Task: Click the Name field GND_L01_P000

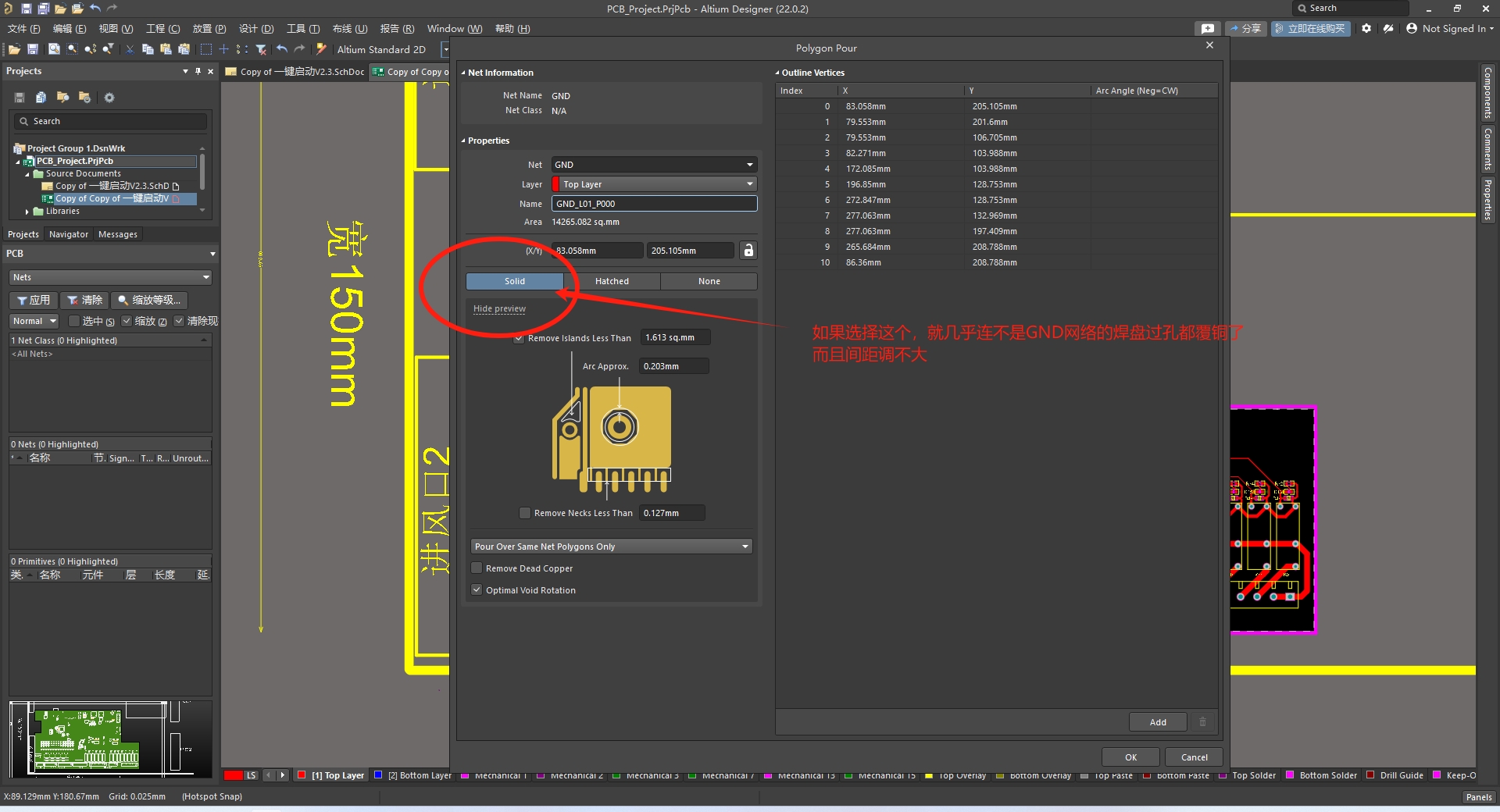Action: pyautogui.click(x=654, y=204)
